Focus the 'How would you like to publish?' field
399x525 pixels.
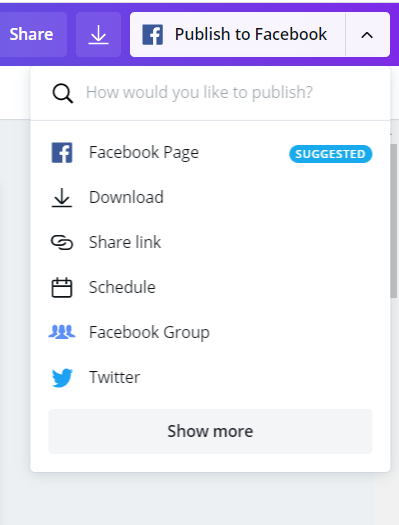(210, 93)
